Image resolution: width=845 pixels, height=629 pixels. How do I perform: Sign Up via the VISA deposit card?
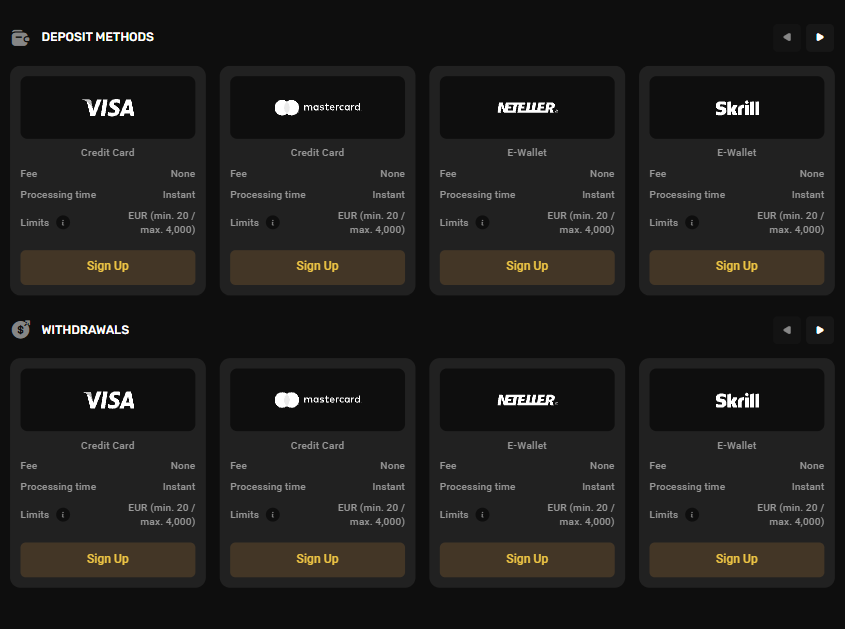pyautogui.click(x=107, y=266)
